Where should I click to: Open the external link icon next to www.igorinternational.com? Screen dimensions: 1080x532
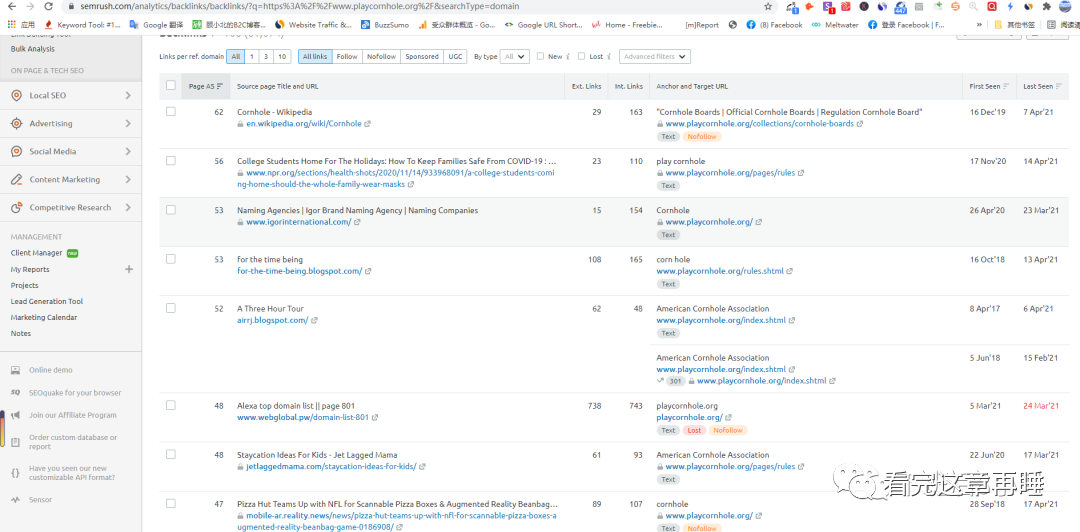click(357, 223)
